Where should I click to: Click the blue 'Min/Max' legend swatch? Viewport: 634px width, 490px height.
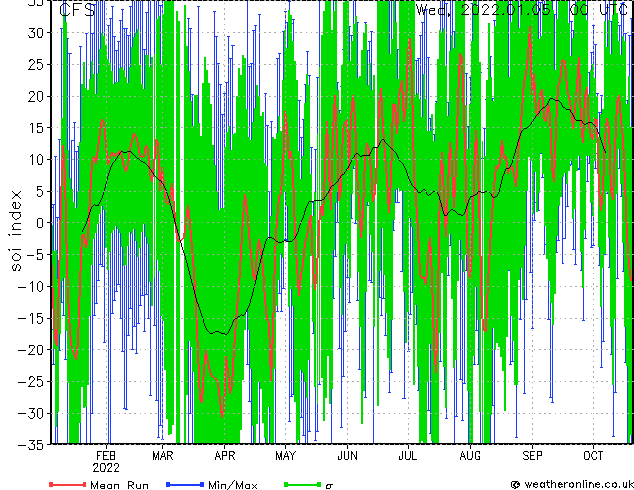click(x=185, y=484)
